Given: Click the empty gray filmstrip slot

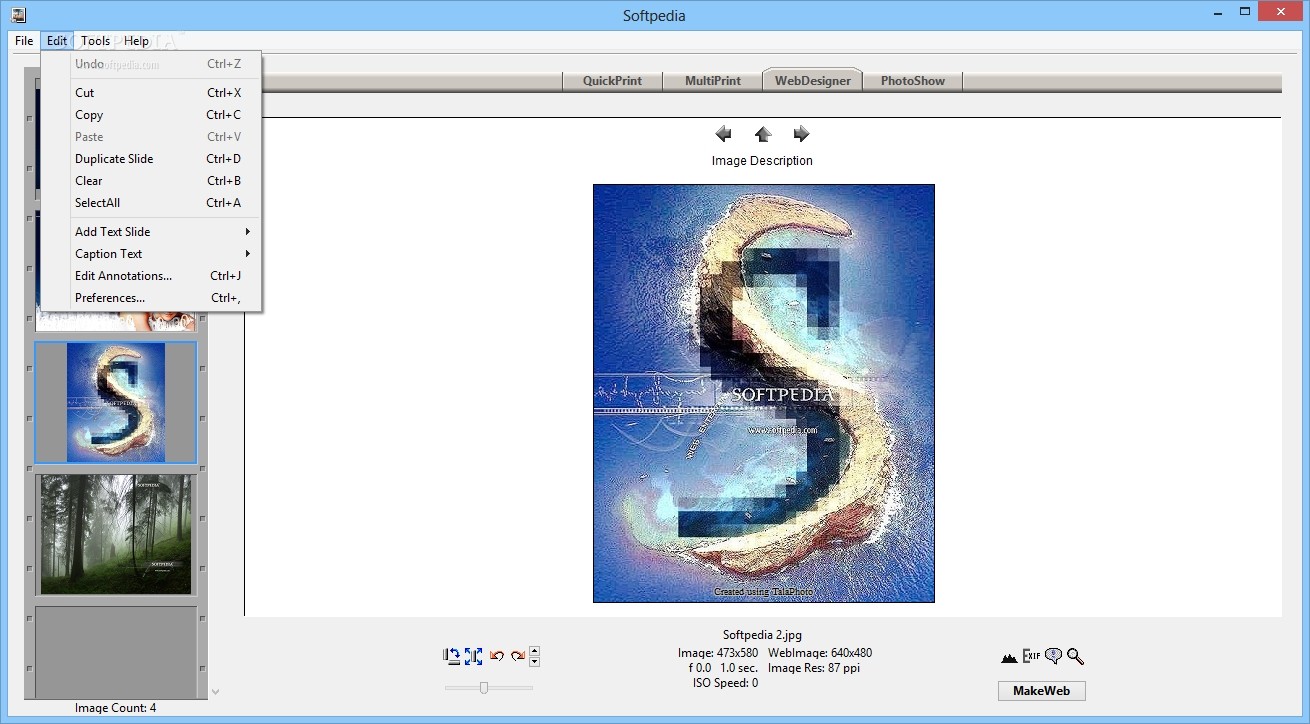Looking at the screenshot, I should [116, 652].
